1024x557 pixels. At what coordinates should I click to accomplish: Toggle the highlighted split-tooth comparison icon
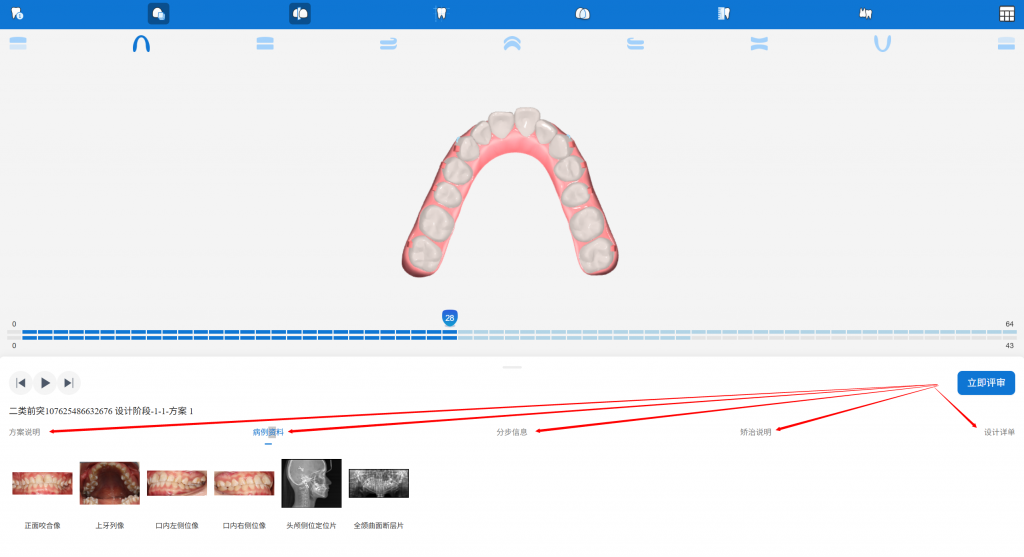click(x=300, y=14)
